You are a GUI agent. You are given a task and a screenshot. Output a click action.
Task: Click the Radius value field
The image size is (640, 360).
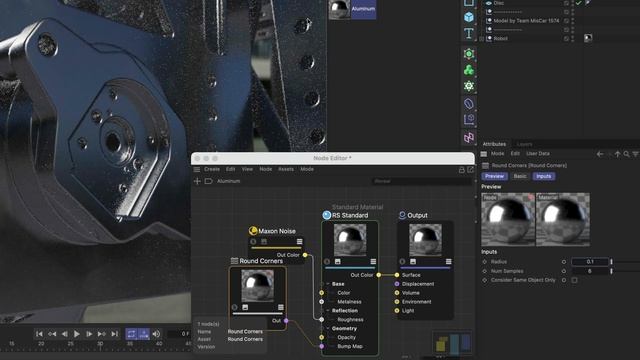pos(590,262)
